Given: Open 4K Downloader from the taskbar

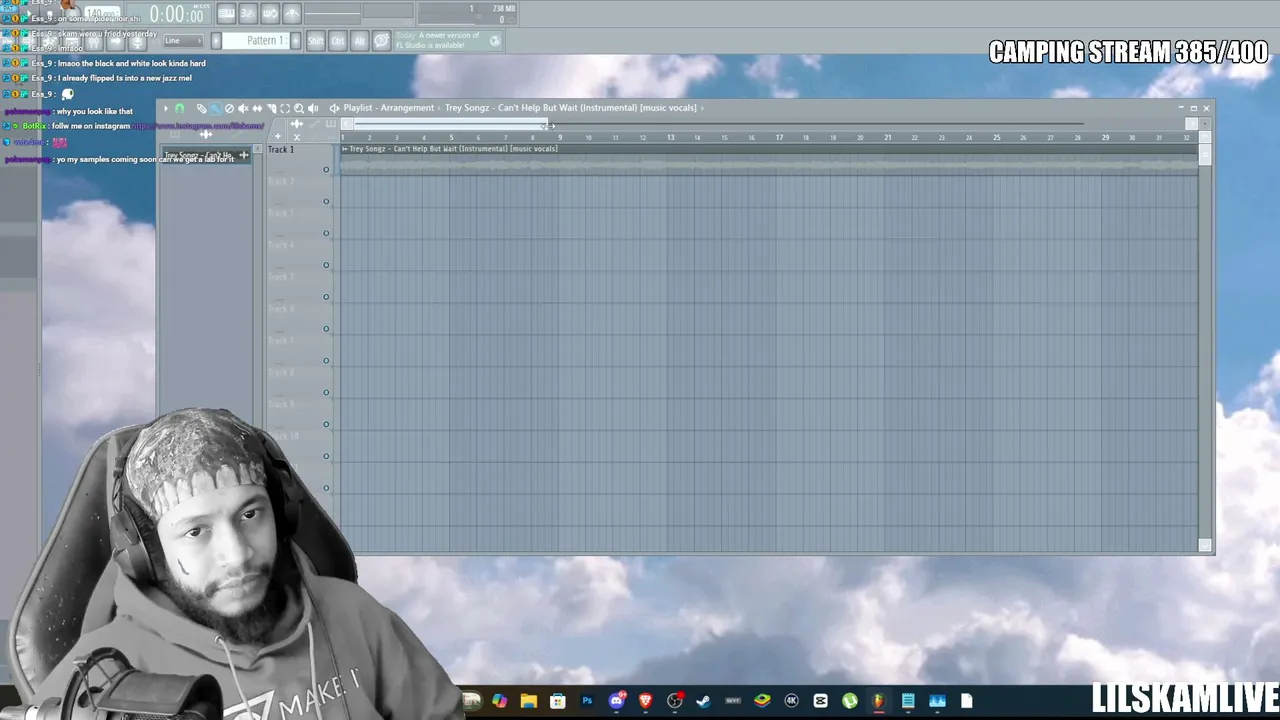Looking at the screenshot, I should [792, 701].
